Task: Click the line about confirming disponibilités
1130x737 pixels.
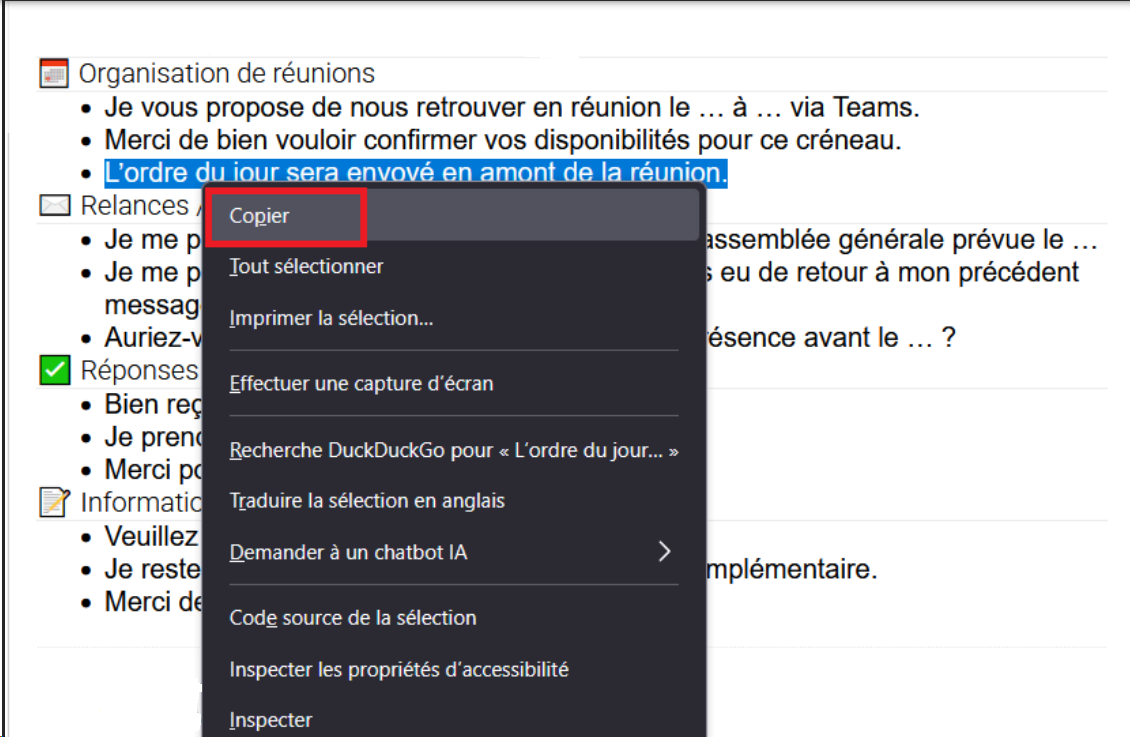Action: click(503, 139)
